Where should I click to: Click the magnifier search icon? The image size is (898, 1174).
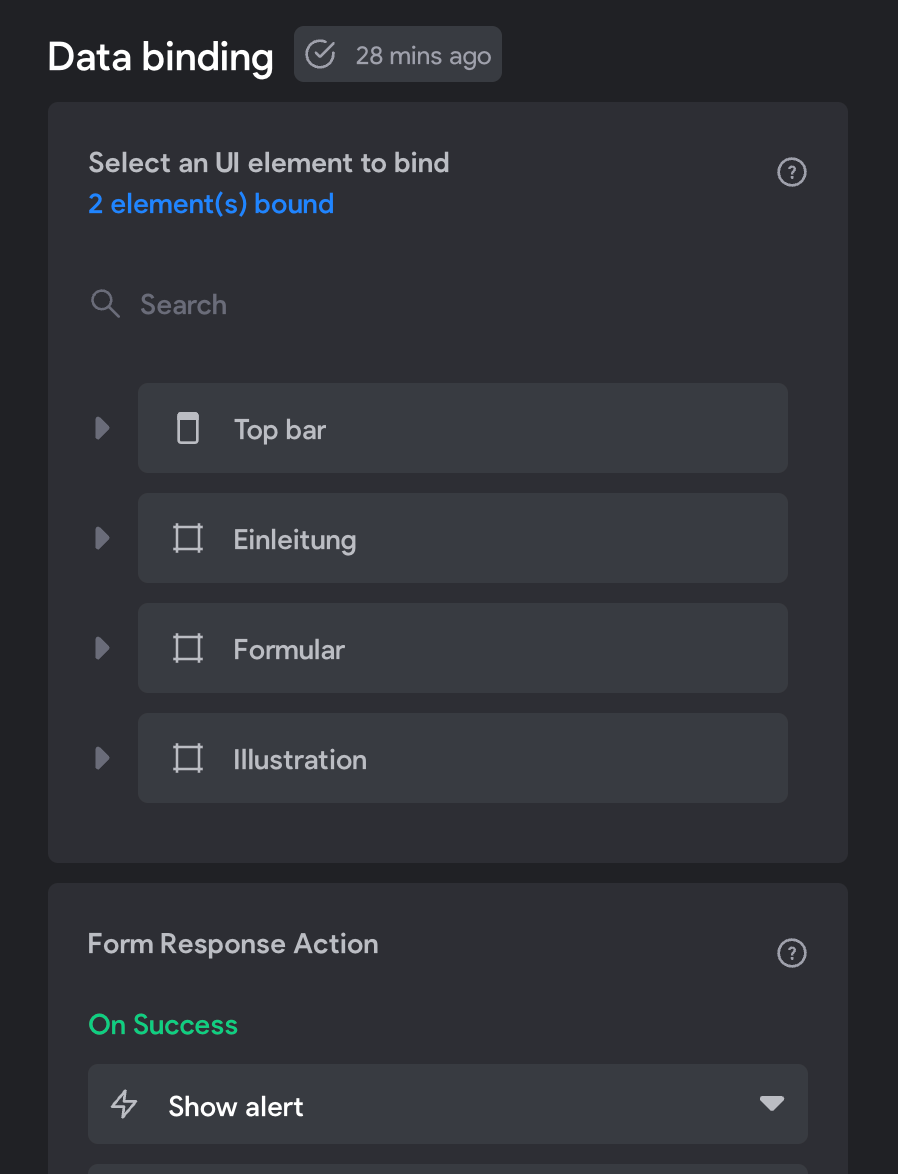click(x=105, y=304)
